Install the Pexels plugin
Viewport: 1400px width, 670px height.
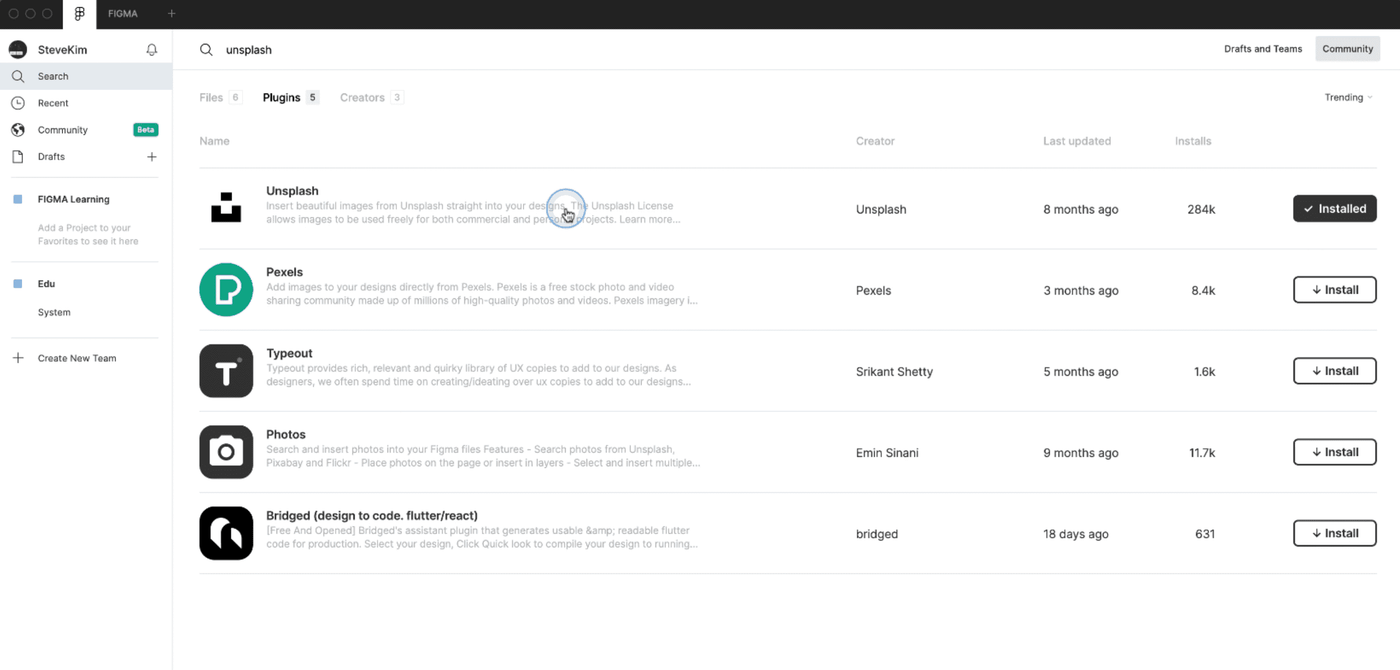[1335, 290]
